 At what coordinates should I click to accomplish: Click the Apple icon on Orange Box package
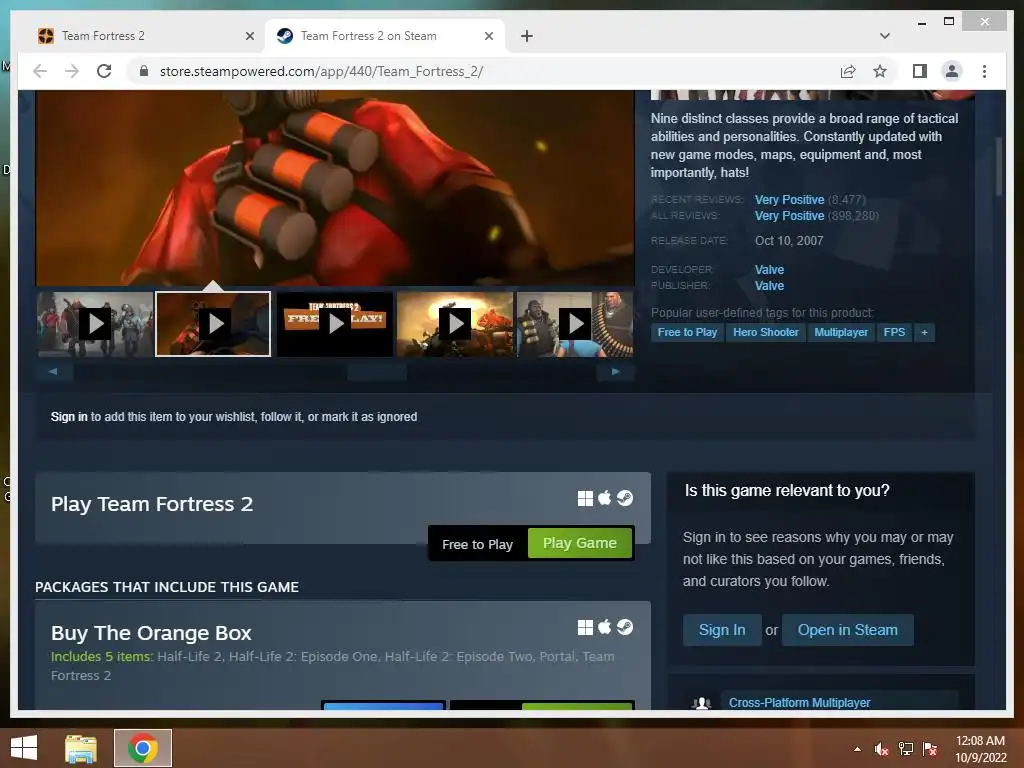pyautogui.click(x=605, y=628)
